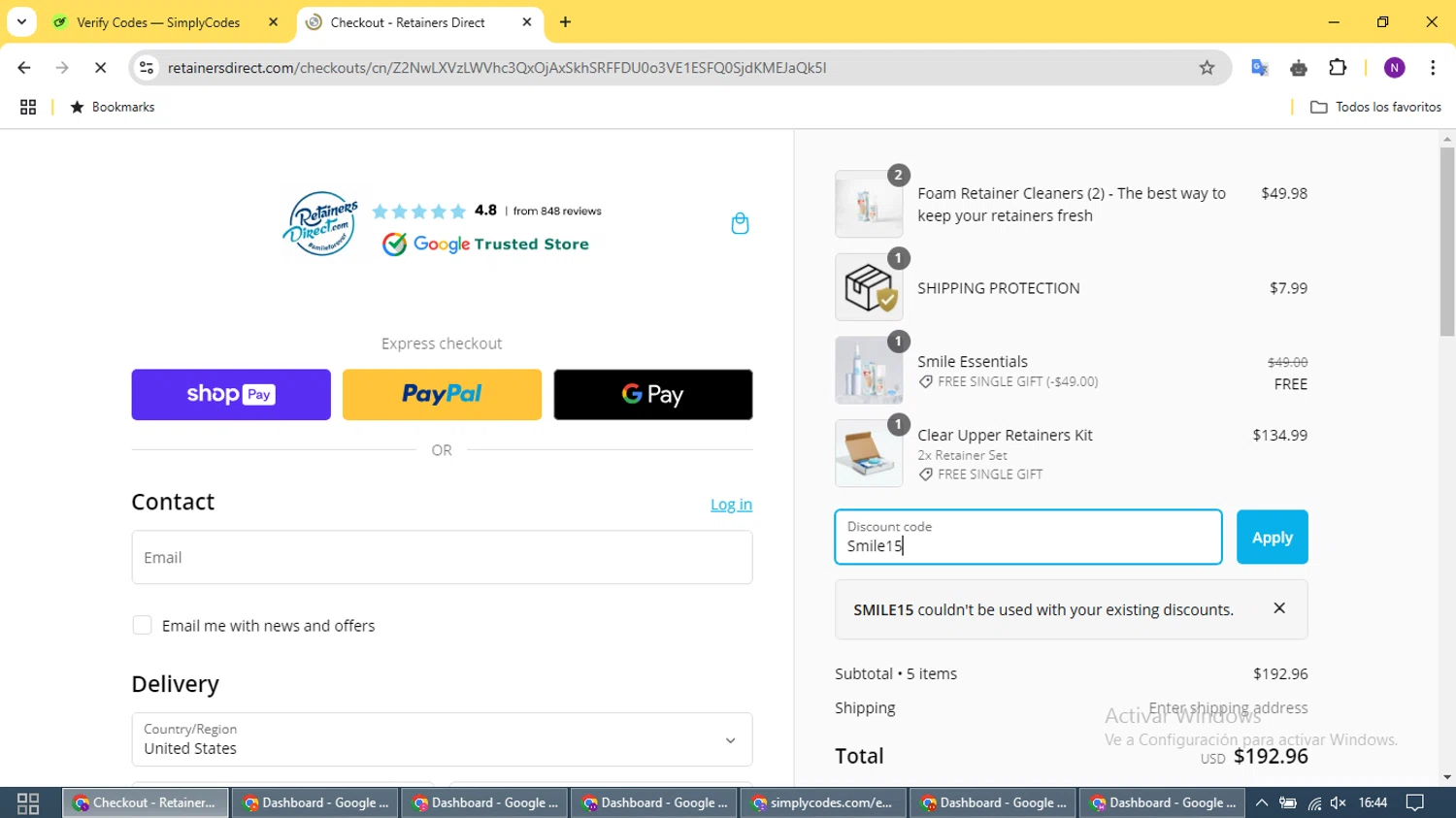Click the Retainers Direct logo
Screen dimensions: 1456x818
pos(321,223)
